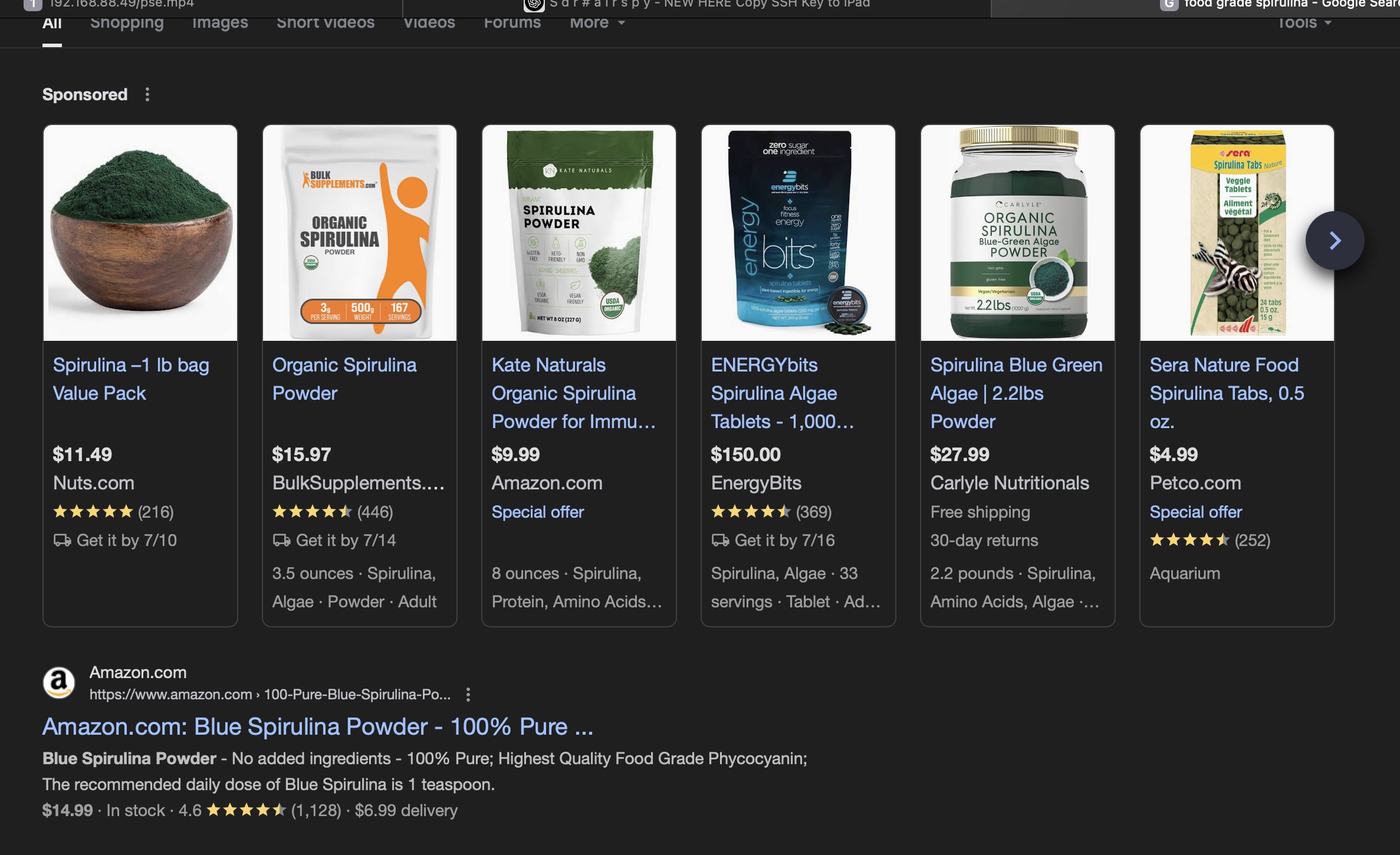The image size is (1400, 855).
Task: Click Special offer under Amazon.com listing
Action: (x=538, y=512)
